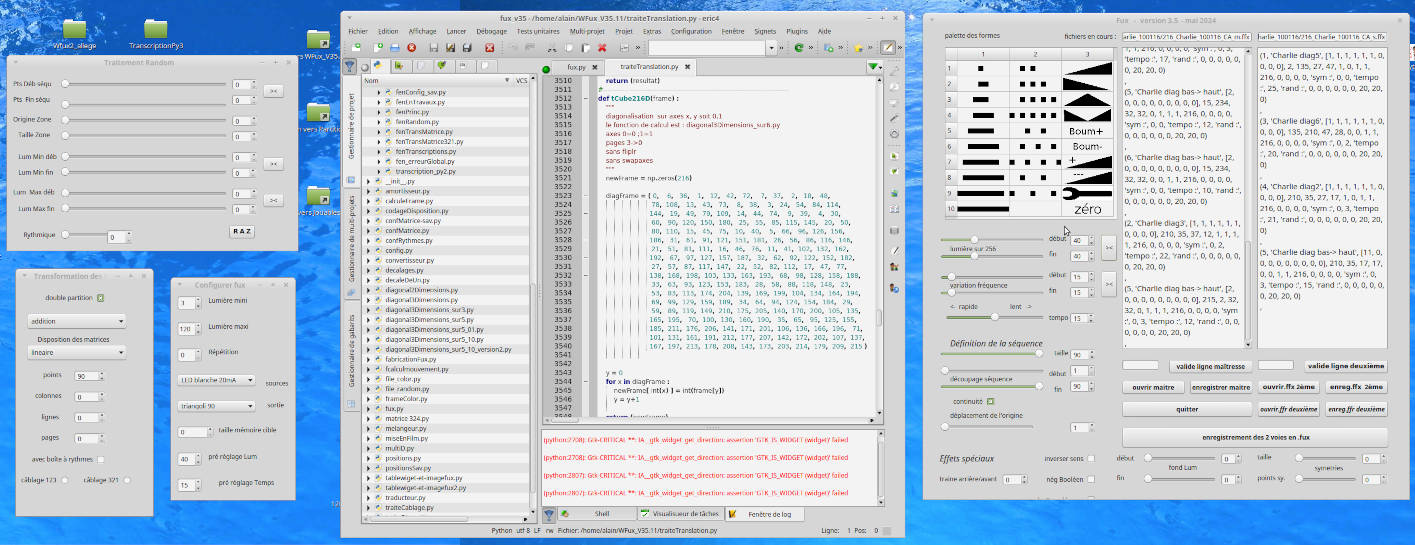Select the câblage 321 radio button
The image size is (1415, 545).
pyautogui.click(x=126, y=480)
